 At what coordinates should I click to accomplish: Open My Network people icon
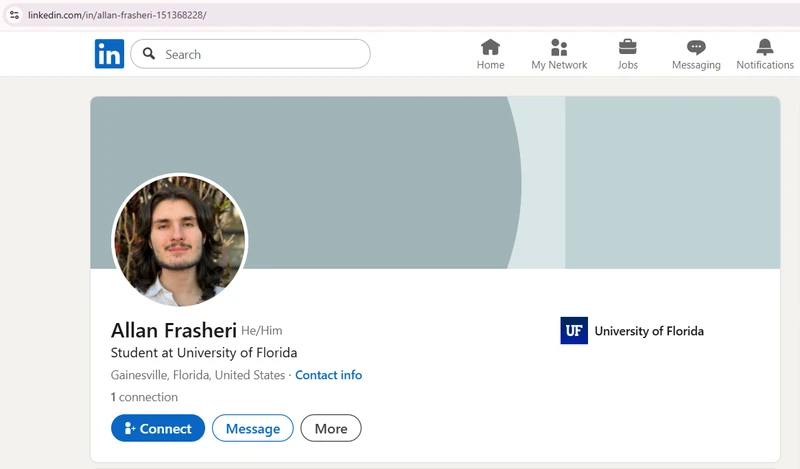(559, 47)
